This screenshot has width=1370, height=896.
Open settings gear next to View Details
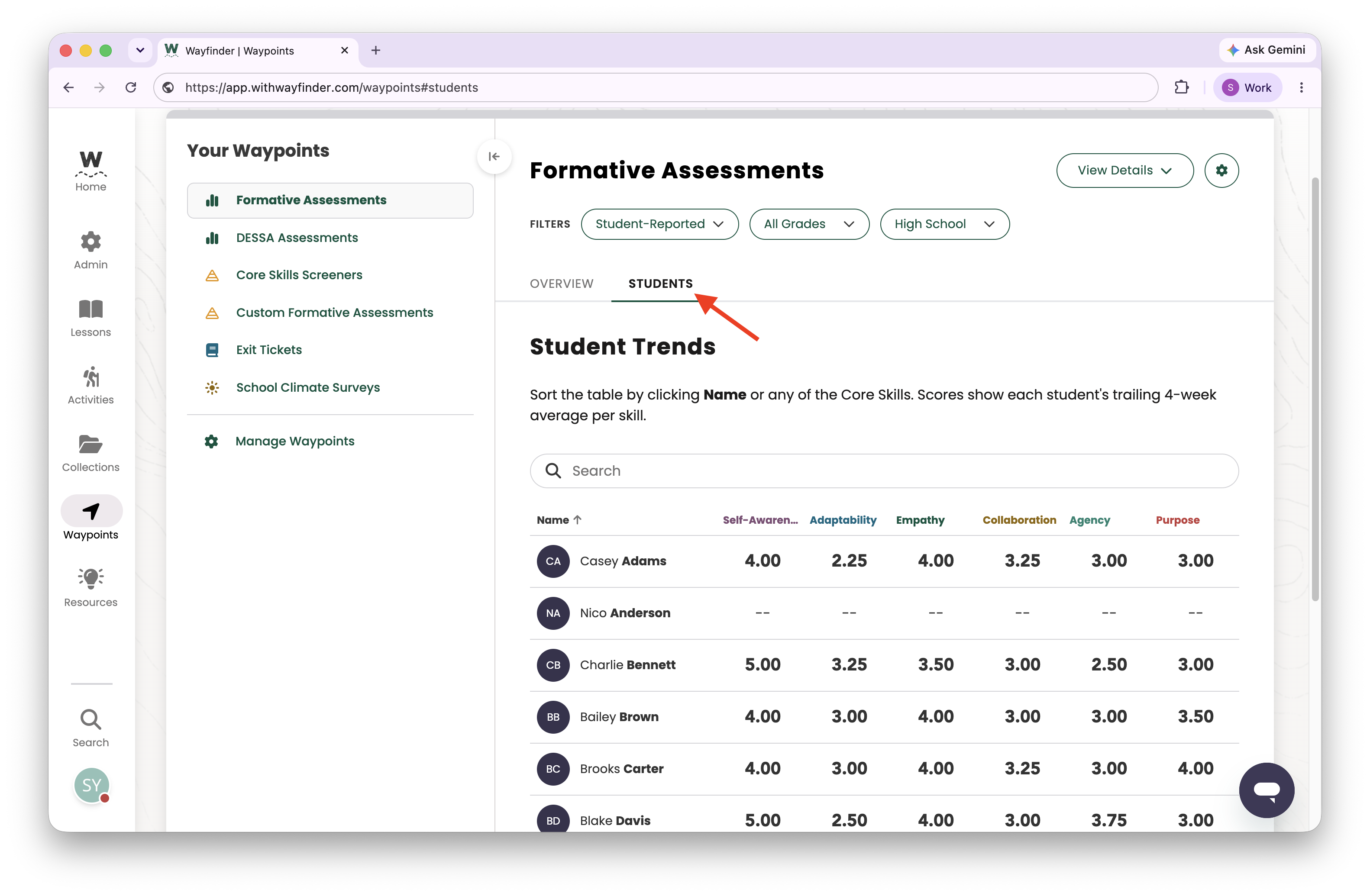pos(1221,171)
